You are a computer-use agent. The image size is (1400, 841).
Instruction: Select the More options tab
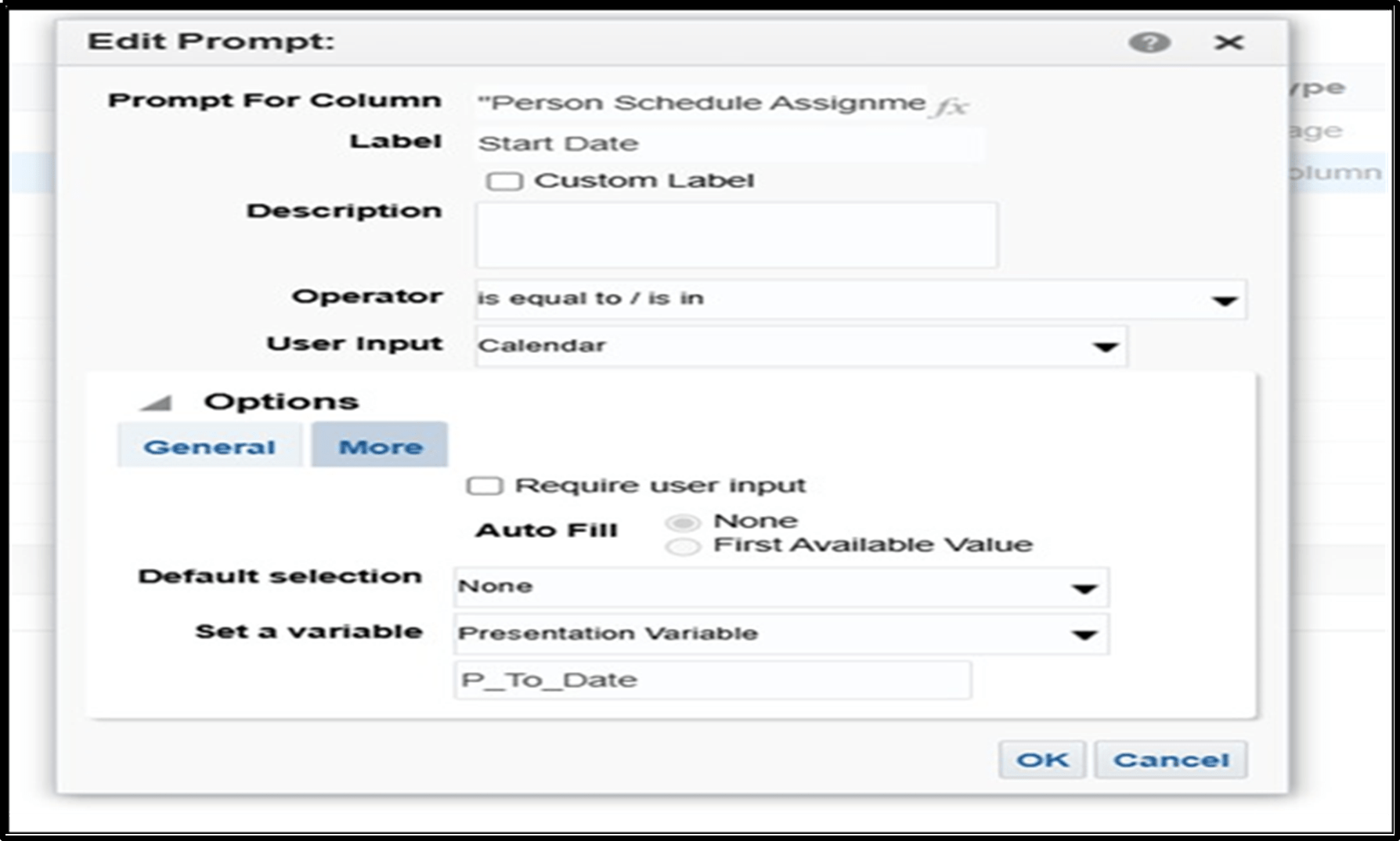[380, 446]
